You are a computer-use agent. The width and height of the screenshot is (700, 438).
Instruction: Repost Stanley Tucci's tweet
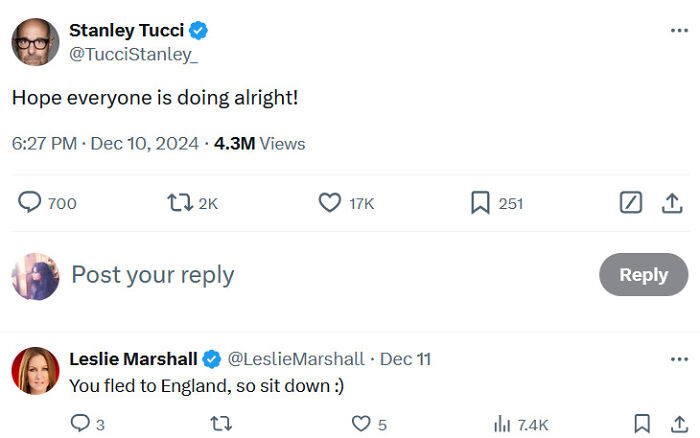click(x=179, y=203)
